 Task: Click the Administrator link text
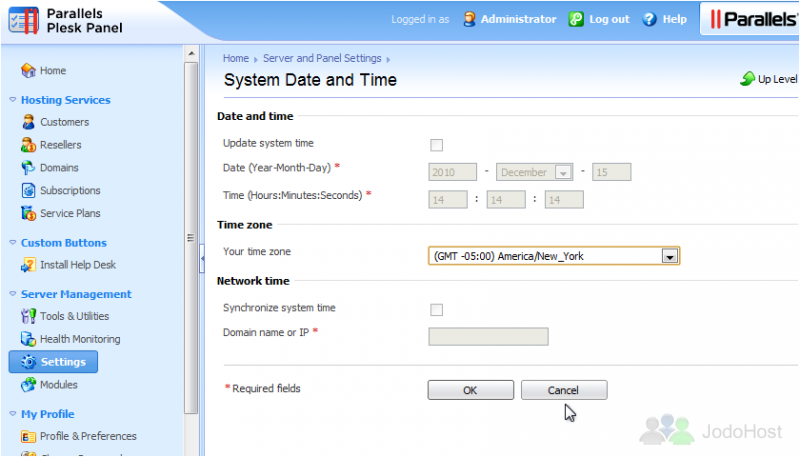pos(518,19)
